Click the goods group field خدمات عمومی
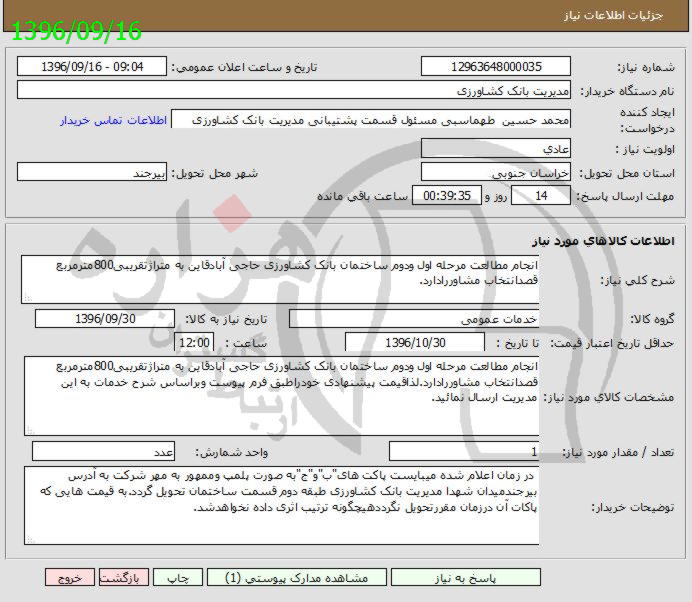Screen dimensions: 692x602 pyautogui.click(x=414, y=319)
